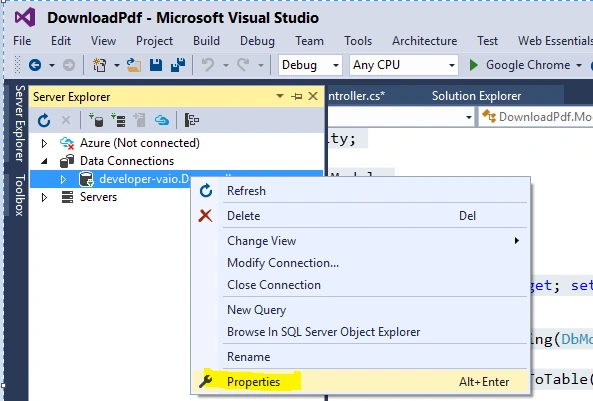593x401 pixels.
Task: Open the Build menu
Action: pos(206,40)
